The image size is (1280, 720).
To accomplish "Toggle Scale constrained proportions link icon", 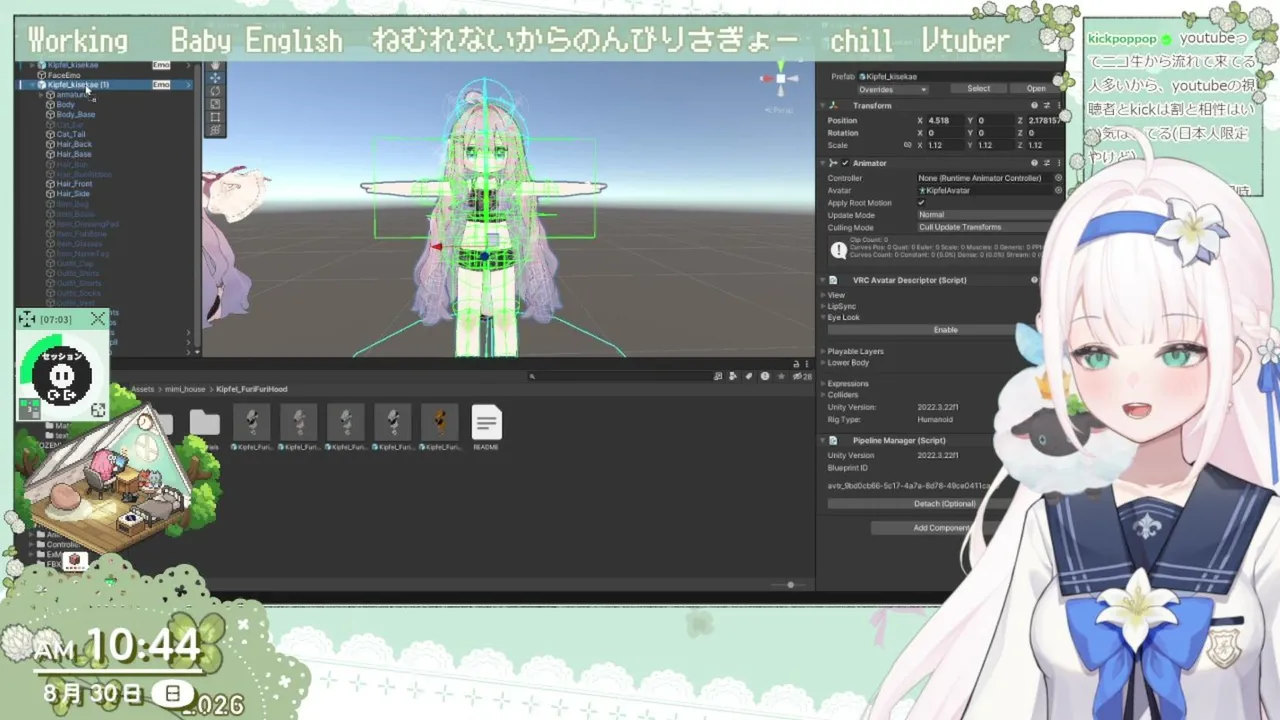I will point(907,145).
